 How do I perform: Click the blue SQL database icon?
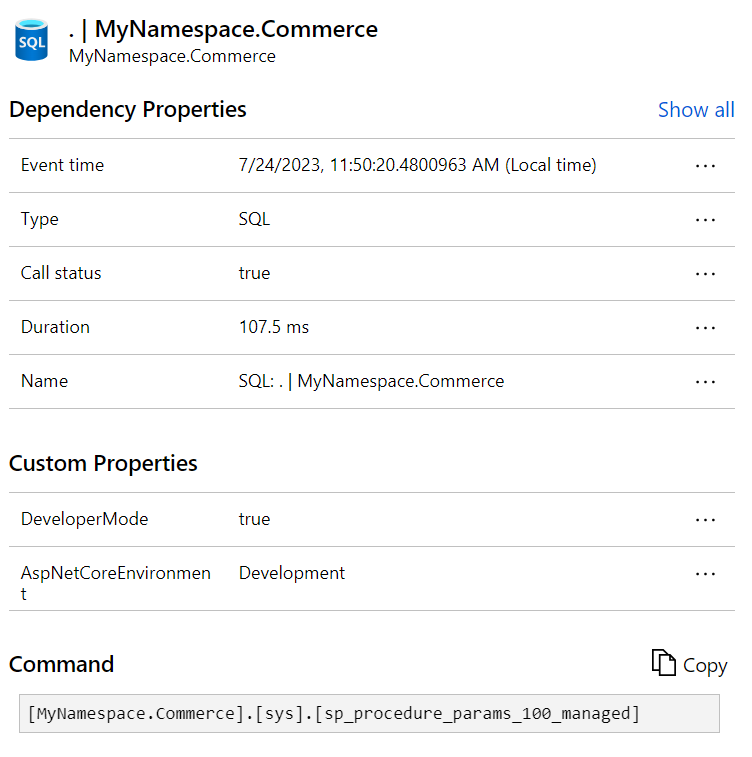31,40
